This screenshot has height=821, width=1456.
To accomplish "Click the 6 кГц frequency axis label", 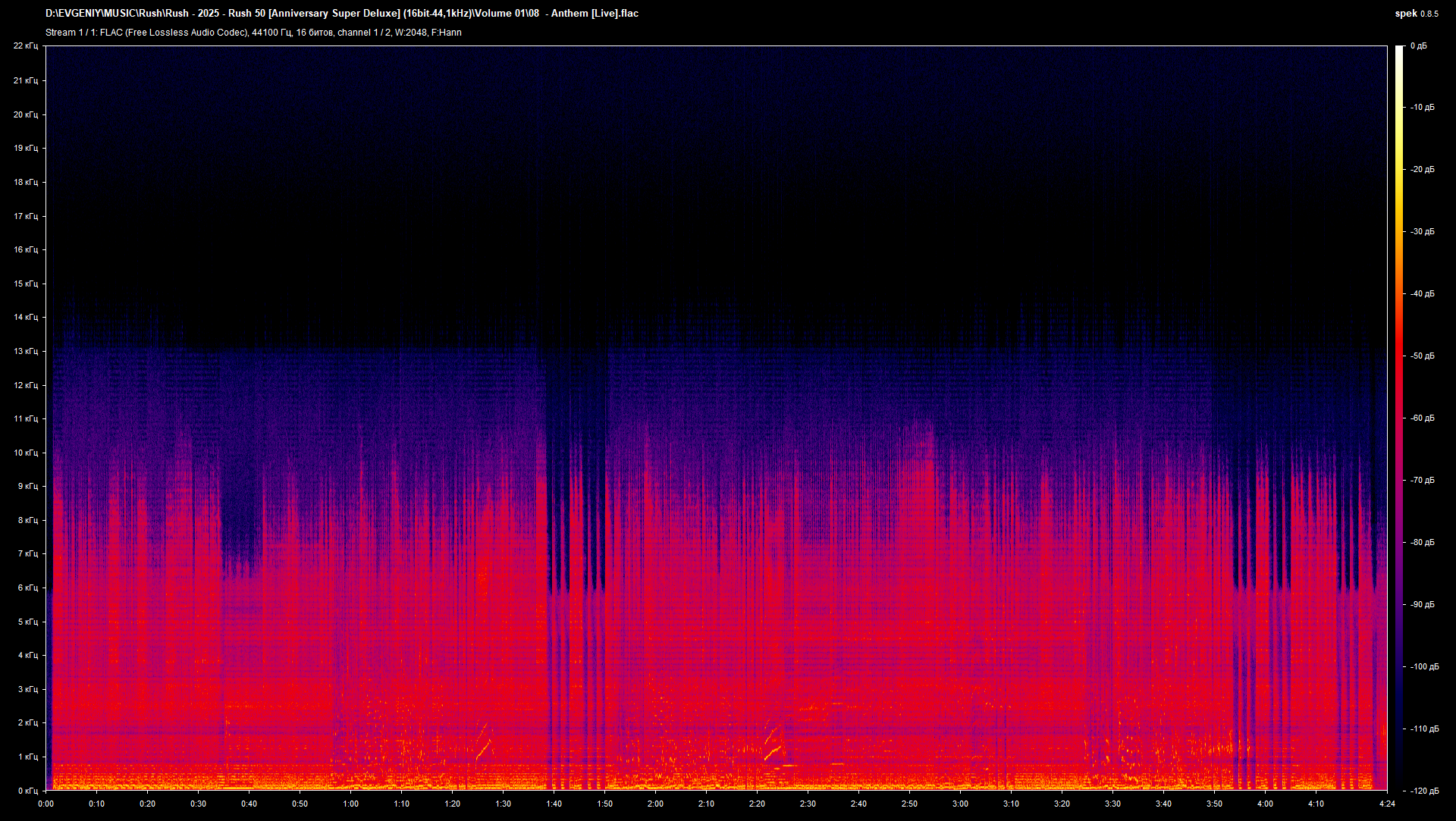I will point(27,588).
